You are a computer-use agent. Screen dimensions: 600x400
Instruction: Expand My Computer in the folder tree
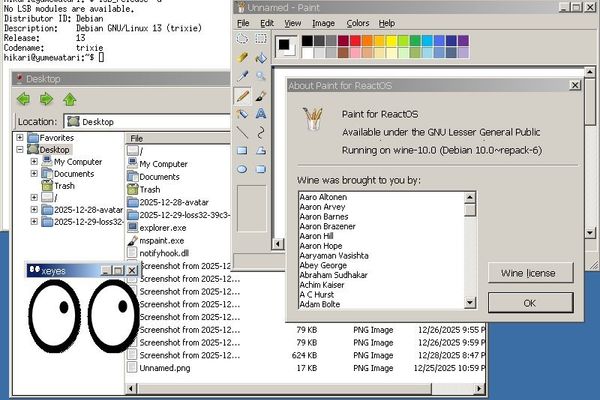34,162
